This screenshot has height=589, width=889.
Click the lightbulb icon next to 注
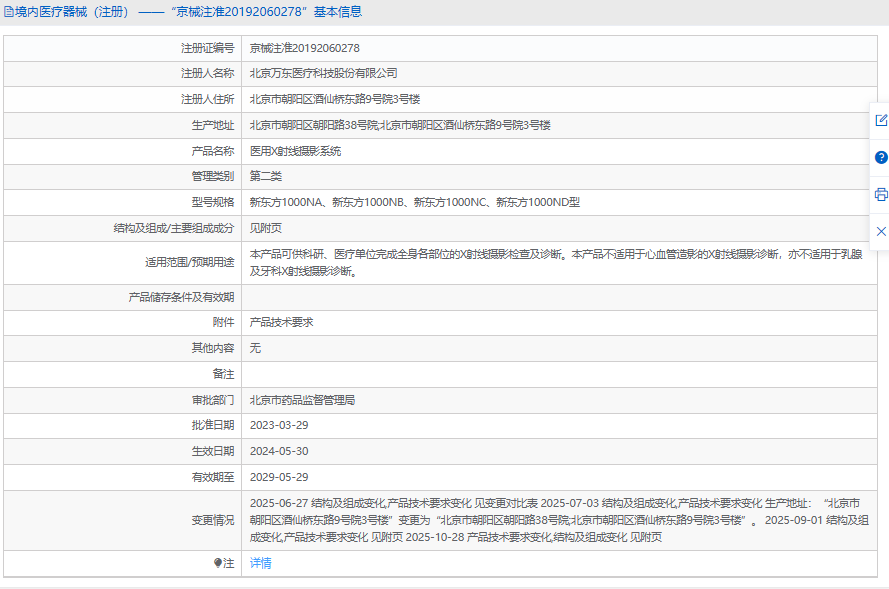[218, 563]
